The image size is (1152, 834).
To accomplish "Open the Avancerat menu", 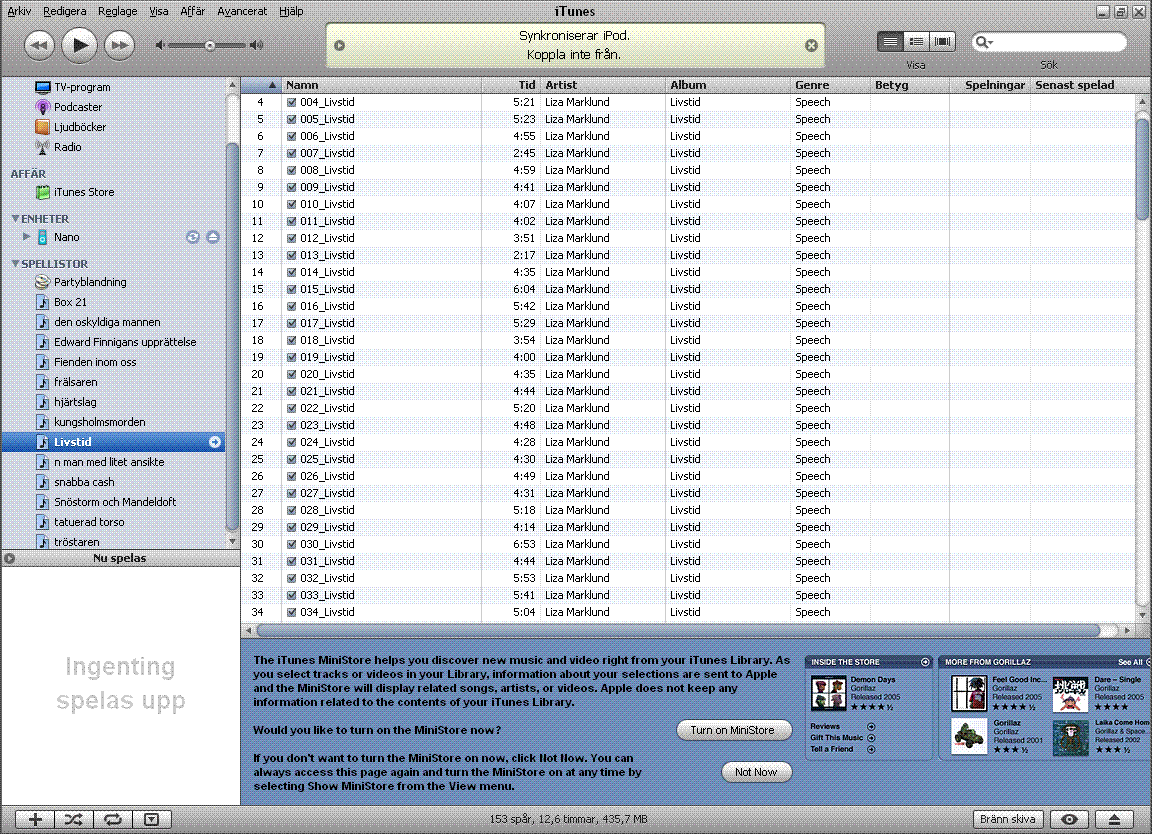I will tap(242, 11).
